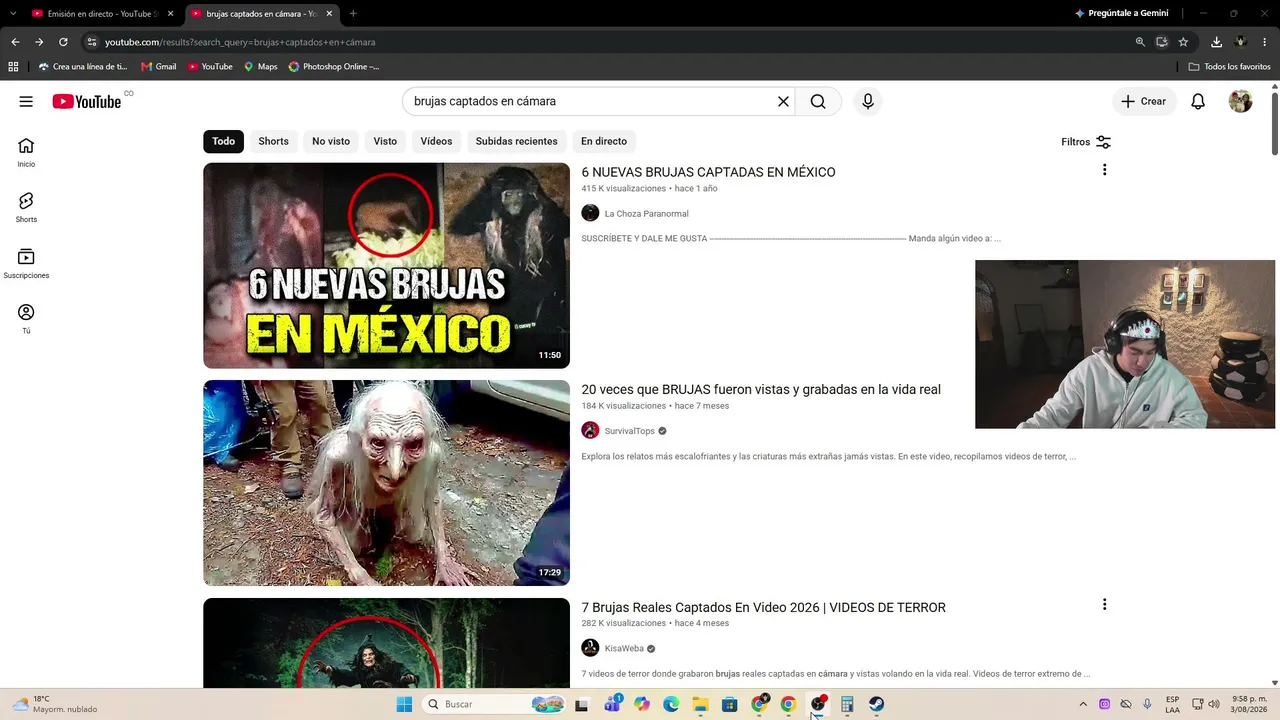Open Shorts in the left sidebar

(26, 208)
